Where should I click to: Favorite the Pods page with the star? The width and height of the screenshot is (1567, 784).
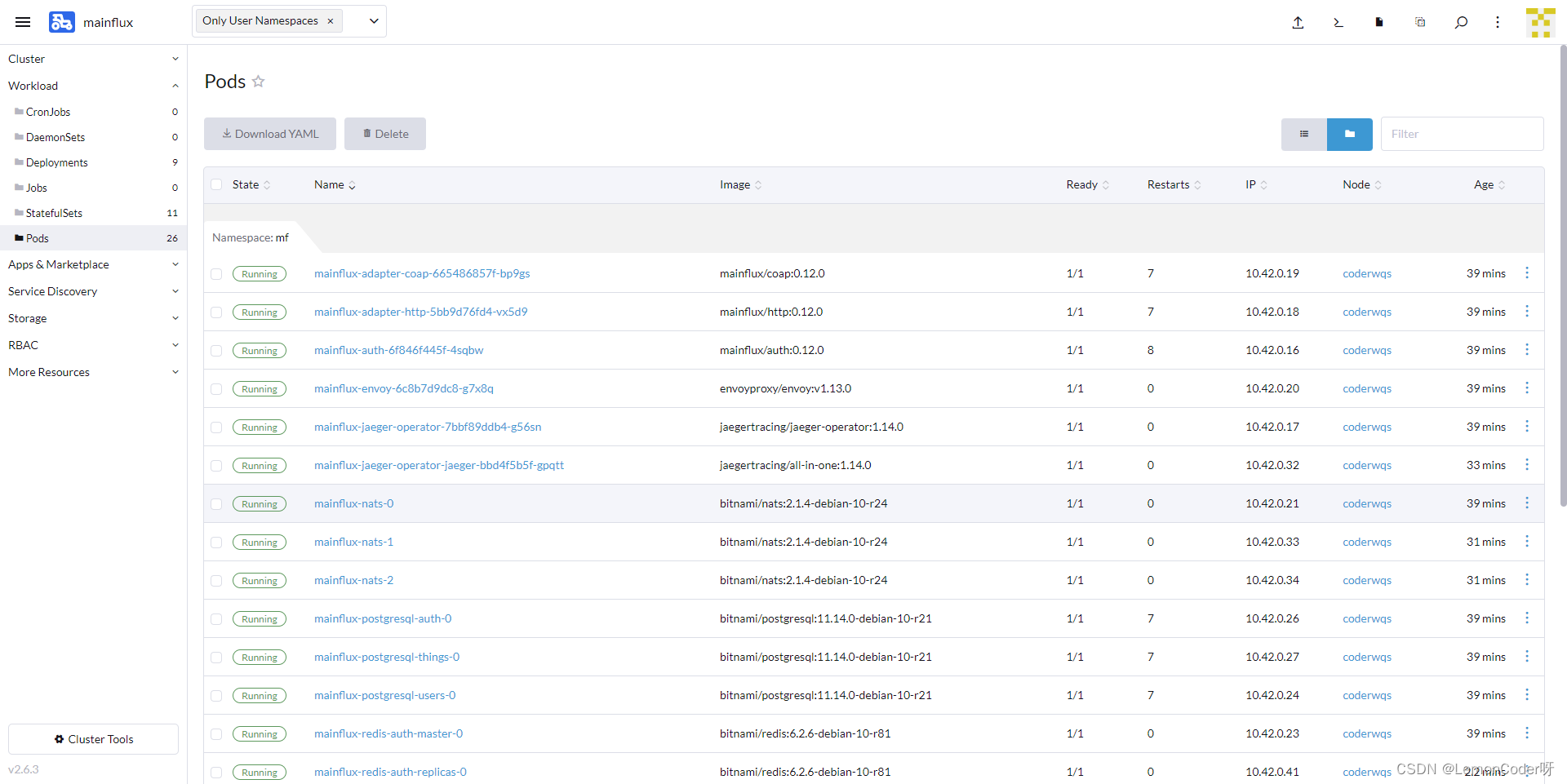coord(258,82)
